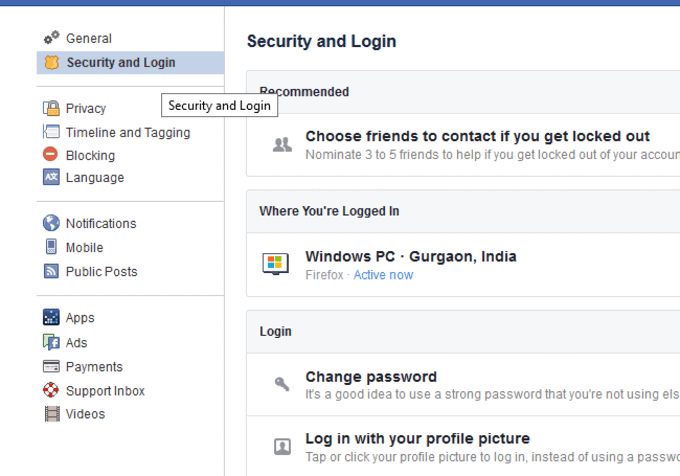
Task: Click the Notifications globe icon
Action: pos(51,223)
